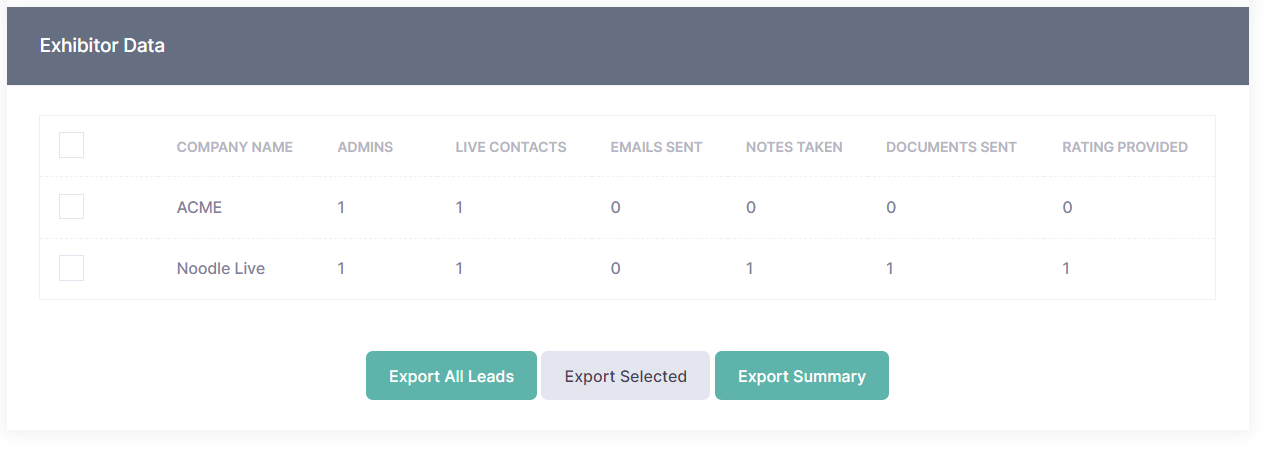Click the Admins column header
This screenshot has height=451, width=1264.
365,147
